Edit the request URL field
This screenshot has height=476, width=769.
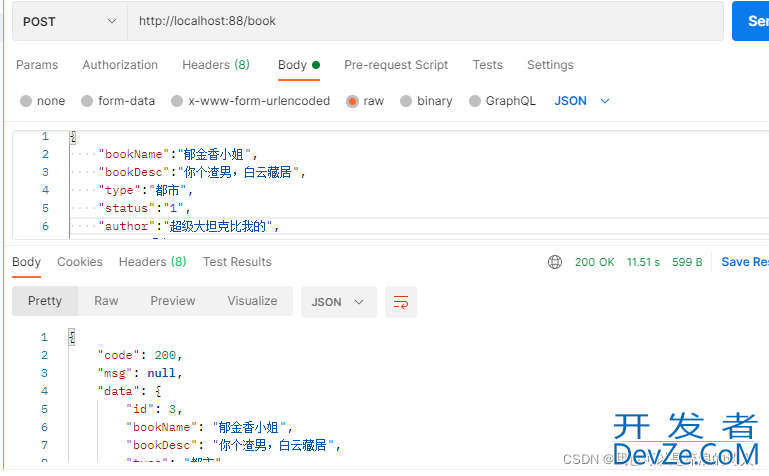[x=425, y=21]
